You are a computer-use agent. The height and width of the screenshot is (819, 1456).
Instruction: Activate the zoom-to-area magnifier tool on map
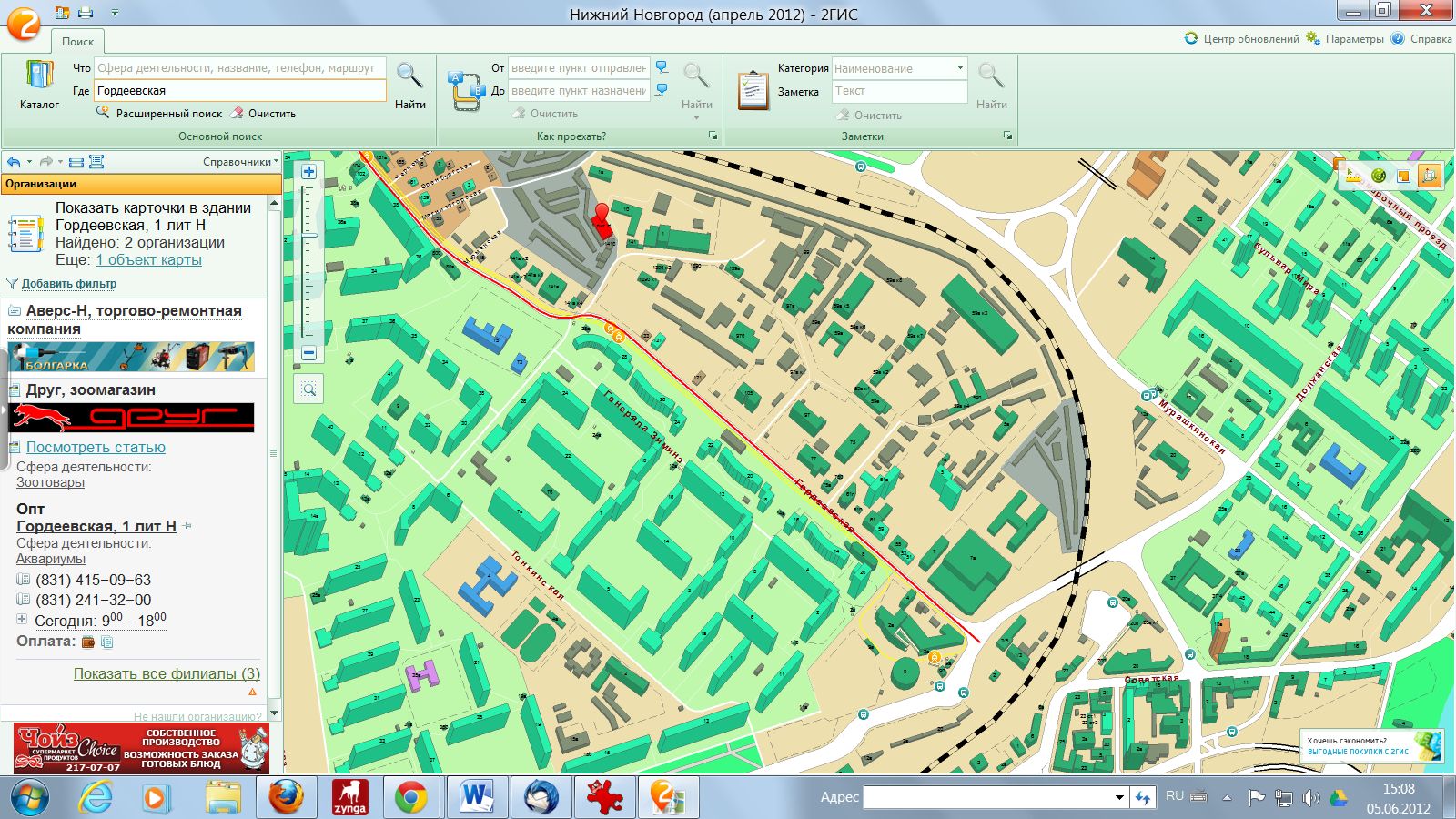pyautogui.click(x=308, y=389)
